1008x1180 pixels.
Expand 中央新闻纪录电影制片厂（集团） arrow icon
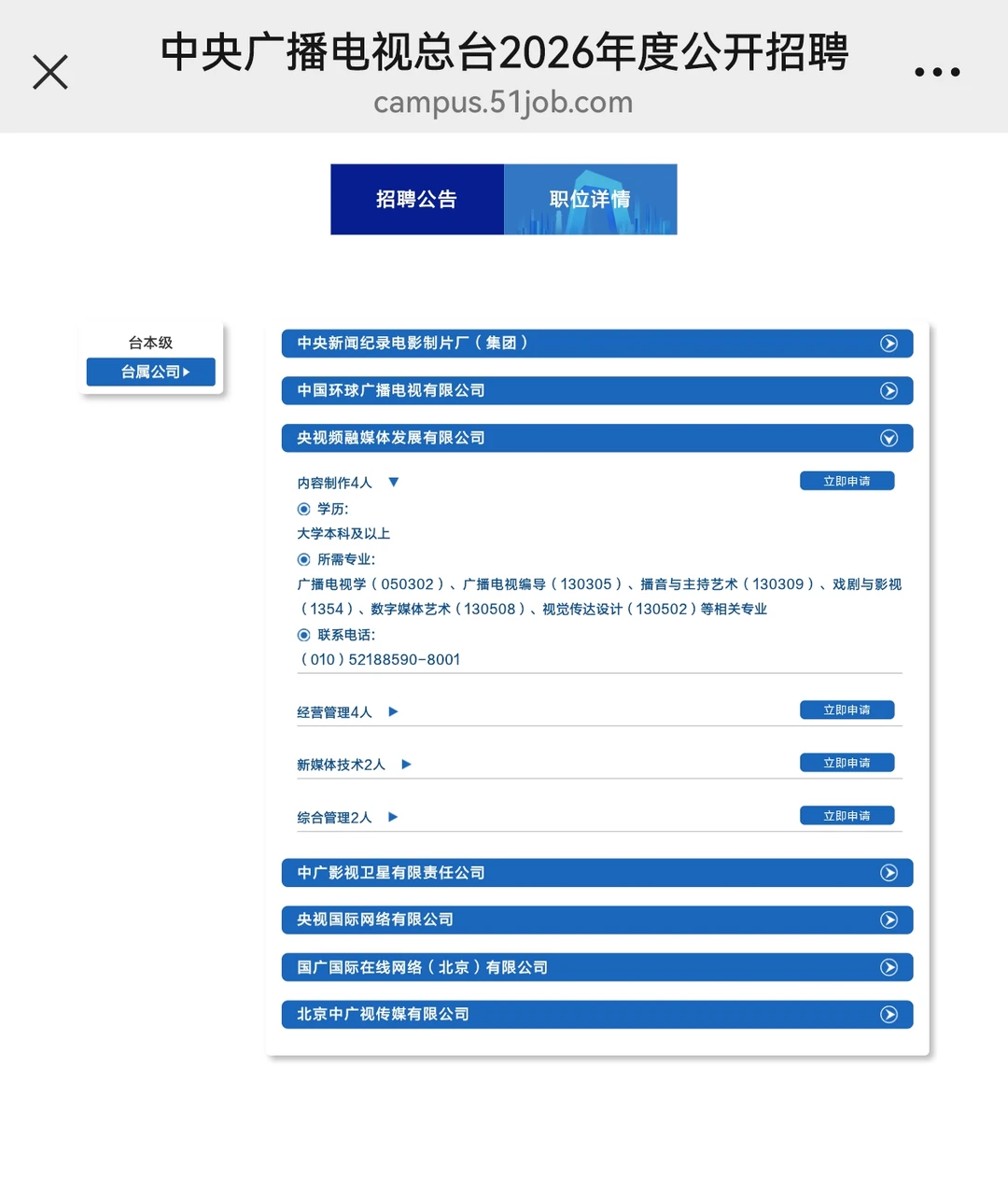(889, 344)
